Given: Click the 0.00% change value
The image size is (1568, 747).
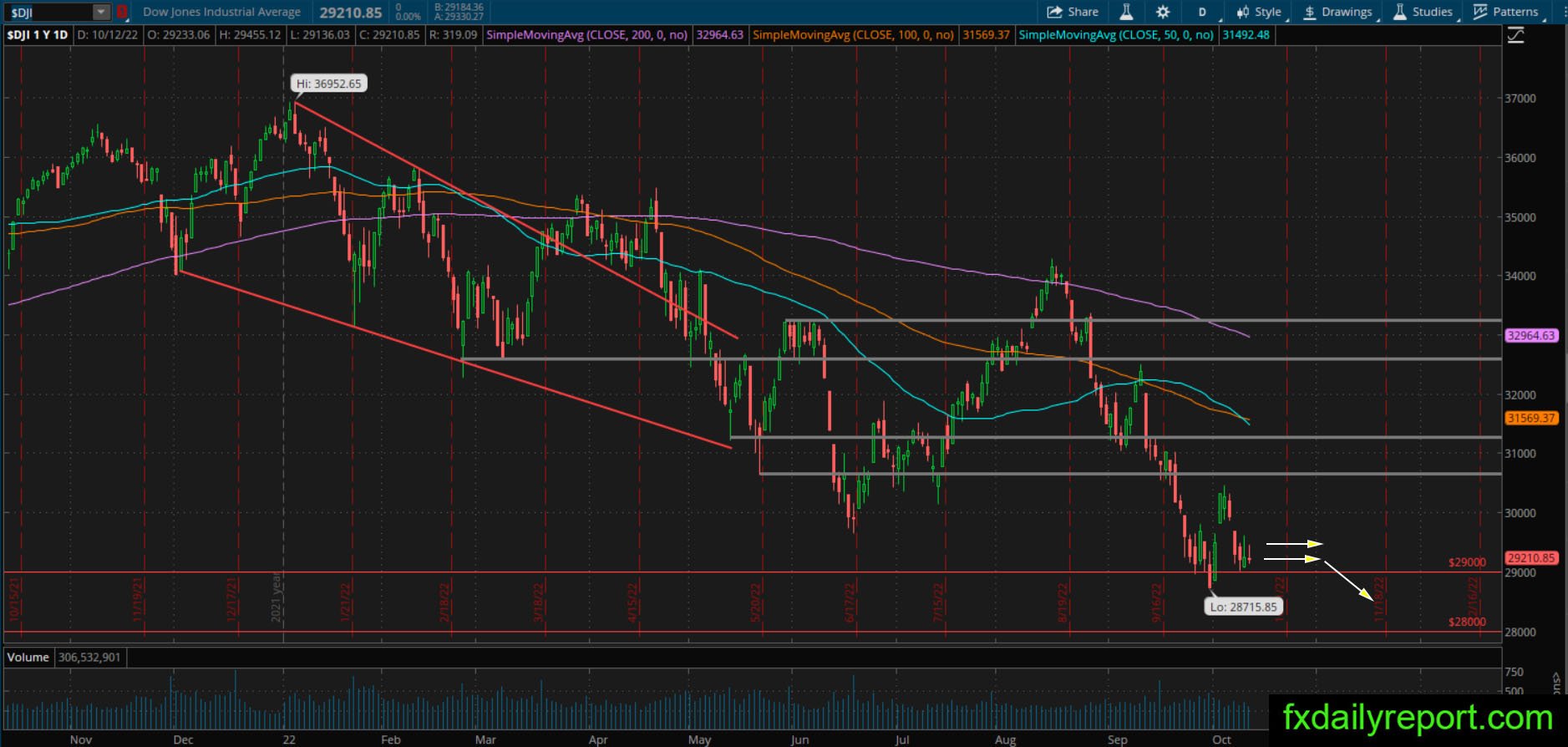Looking at the screenshot, I should 408,17.
